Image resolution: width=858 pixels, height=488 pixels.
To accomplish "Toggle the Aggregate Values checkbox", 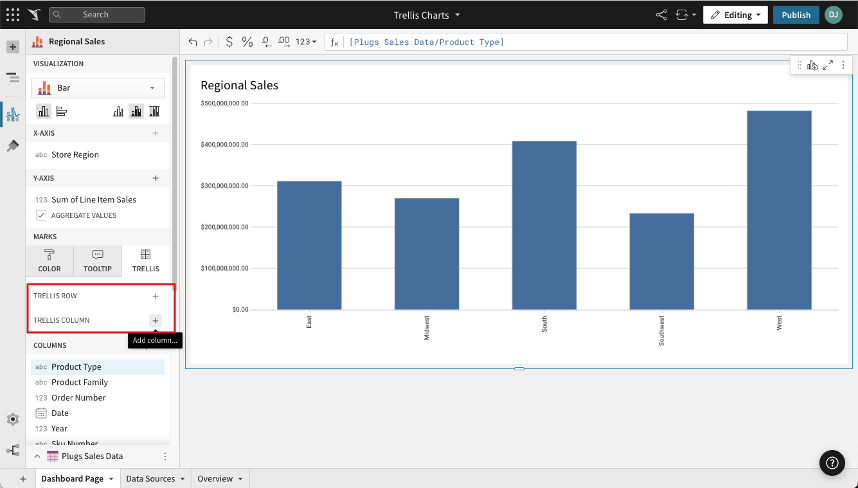I will click(x=41, y=215).
